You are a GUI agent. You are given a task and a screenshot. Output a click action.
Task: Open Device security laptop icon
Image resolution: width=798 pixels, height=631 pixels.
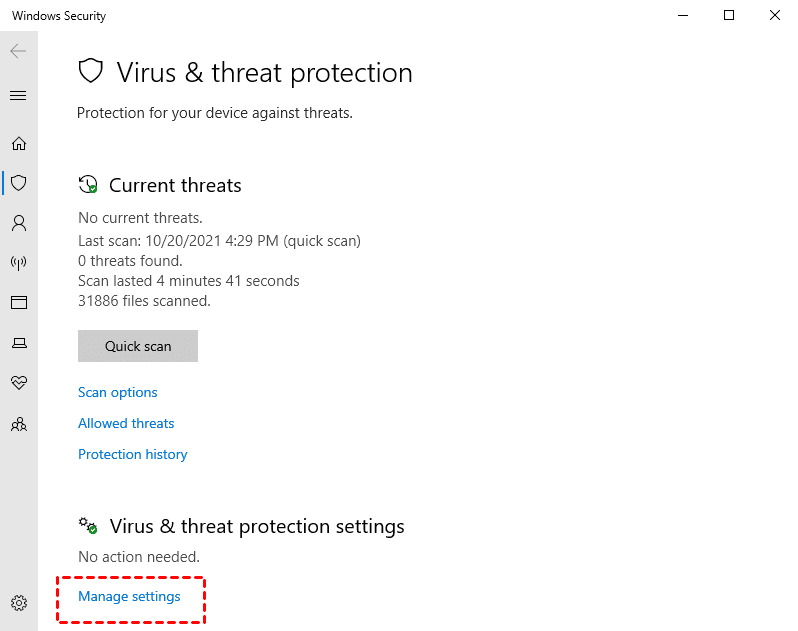pyautogui.click(x=18, y=343)
